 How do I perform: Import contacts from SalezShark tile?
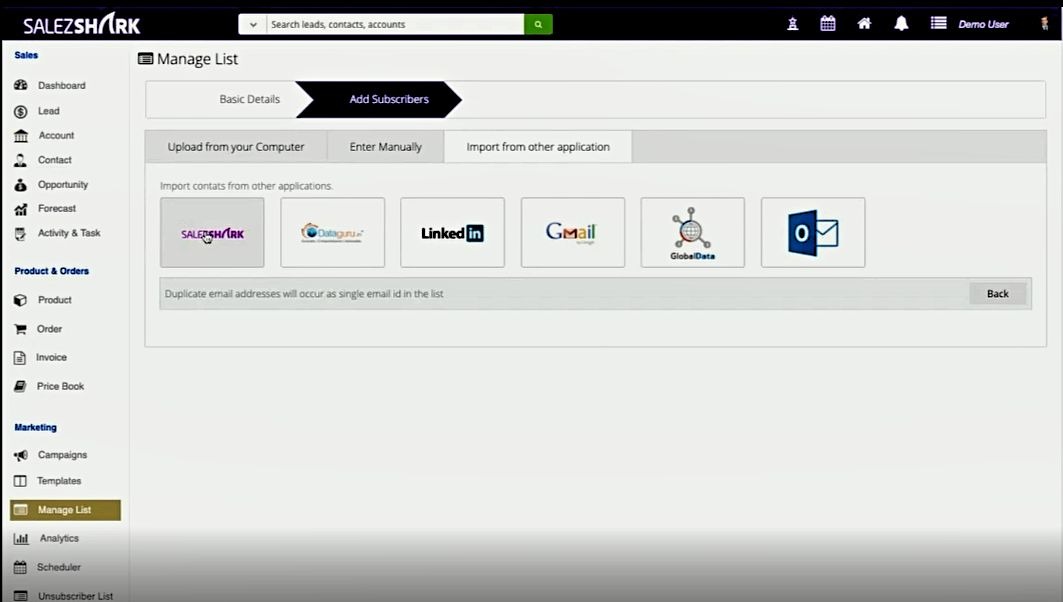point(212,233)
